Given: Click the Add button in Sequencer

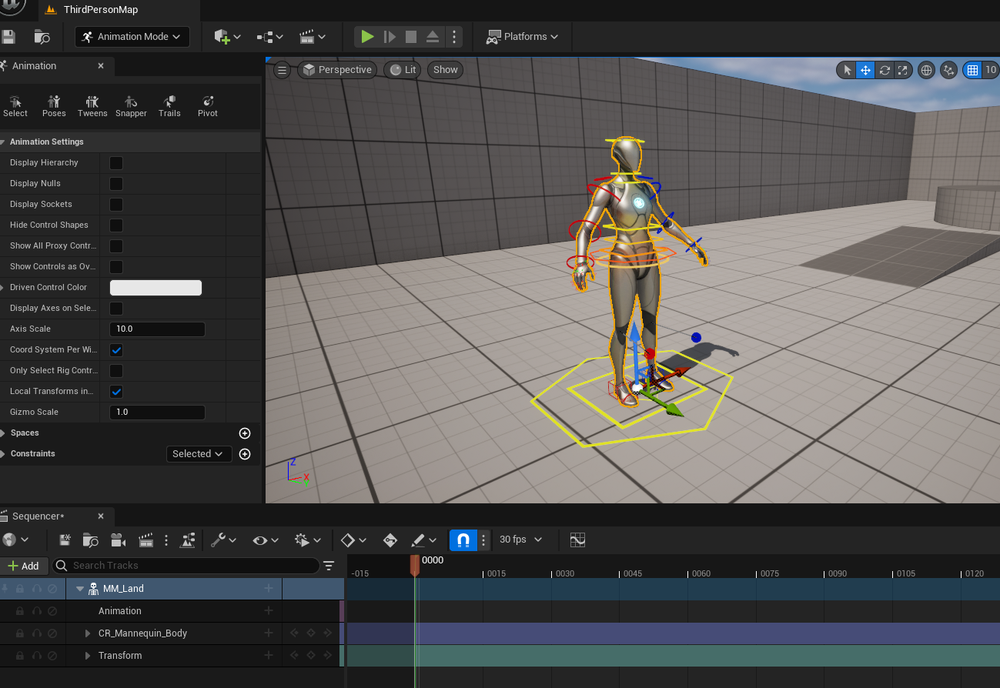Looking at the screenshot, I should (25, 565).
